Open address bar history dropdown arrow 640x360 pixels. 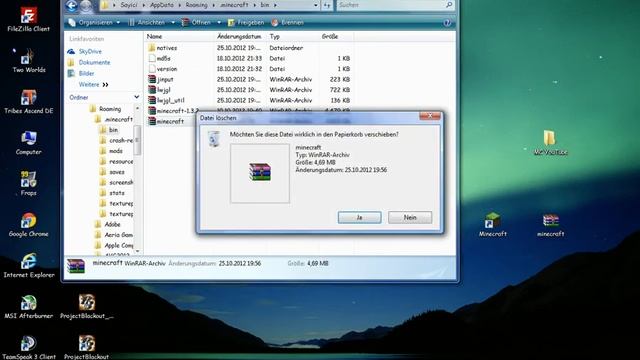coord(316,5)
